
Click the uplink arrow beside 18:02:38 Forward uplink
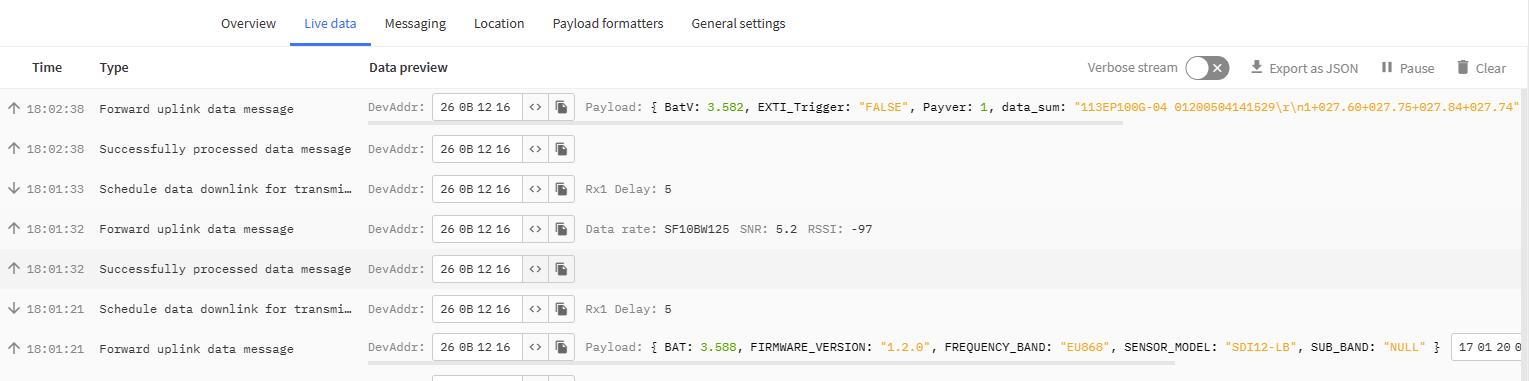[x=14, y=108]
